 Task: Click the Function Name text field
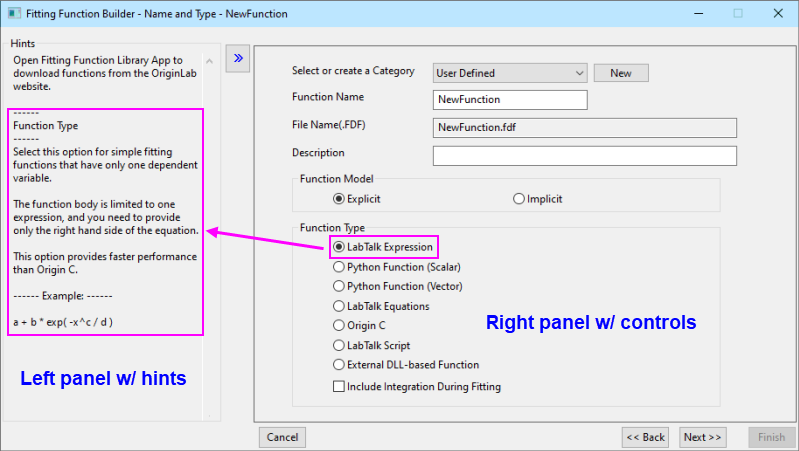[x=510, y=100]
